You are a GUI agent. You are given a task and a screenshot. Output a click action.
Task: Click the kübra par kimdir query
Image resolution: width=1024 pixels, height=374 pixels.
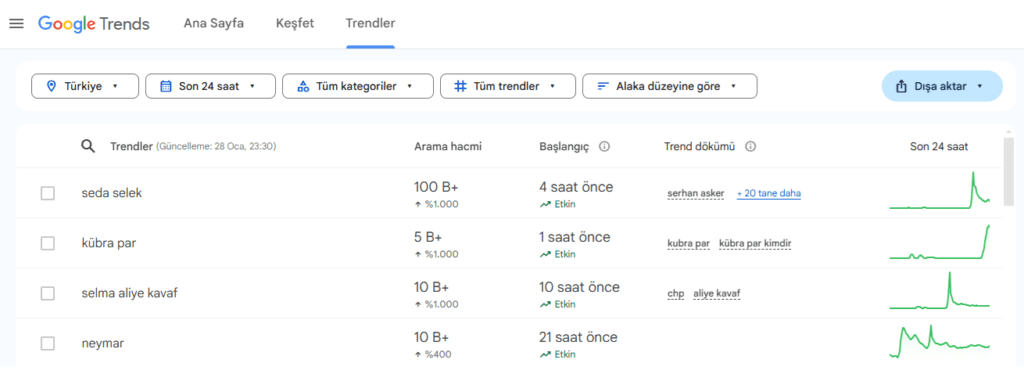(x=755, y=243)
